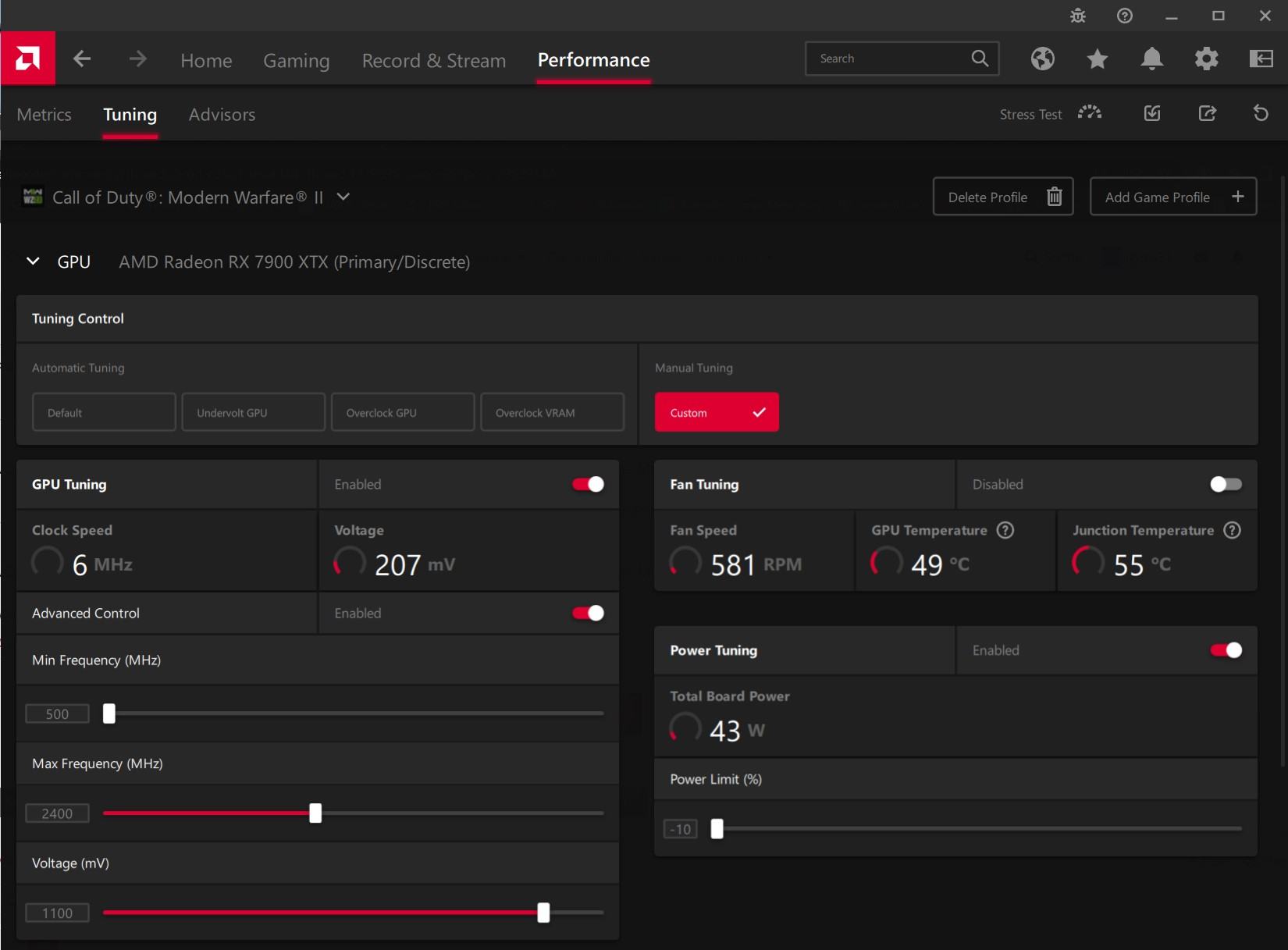Image resolution: width=1288 pixels, height=950 pixels.
Task: Open the bug report icon
Action: tap(1078, 16)
